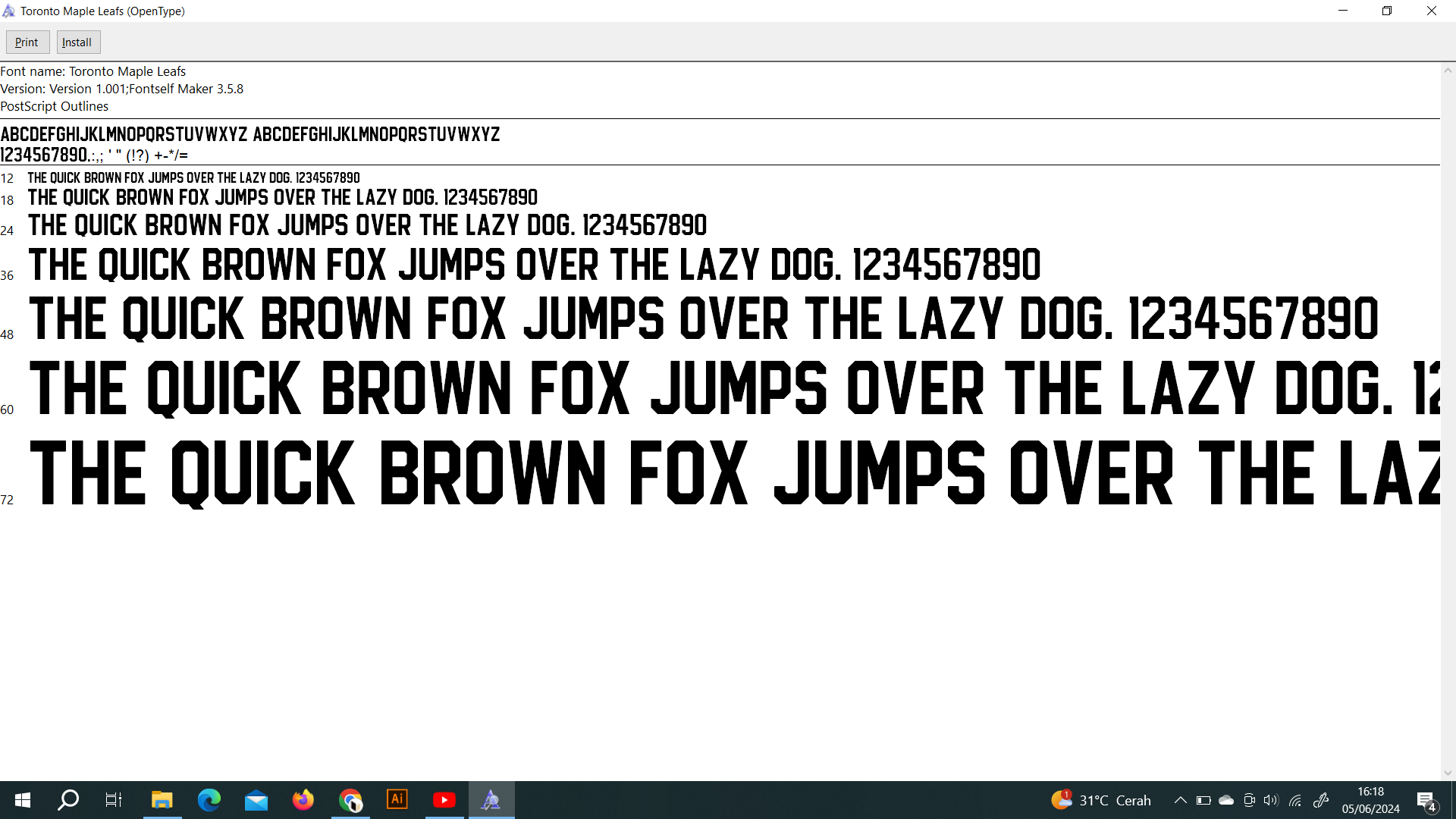Click the Install font button
The image size is (1456, 819).
click(77, 42)
